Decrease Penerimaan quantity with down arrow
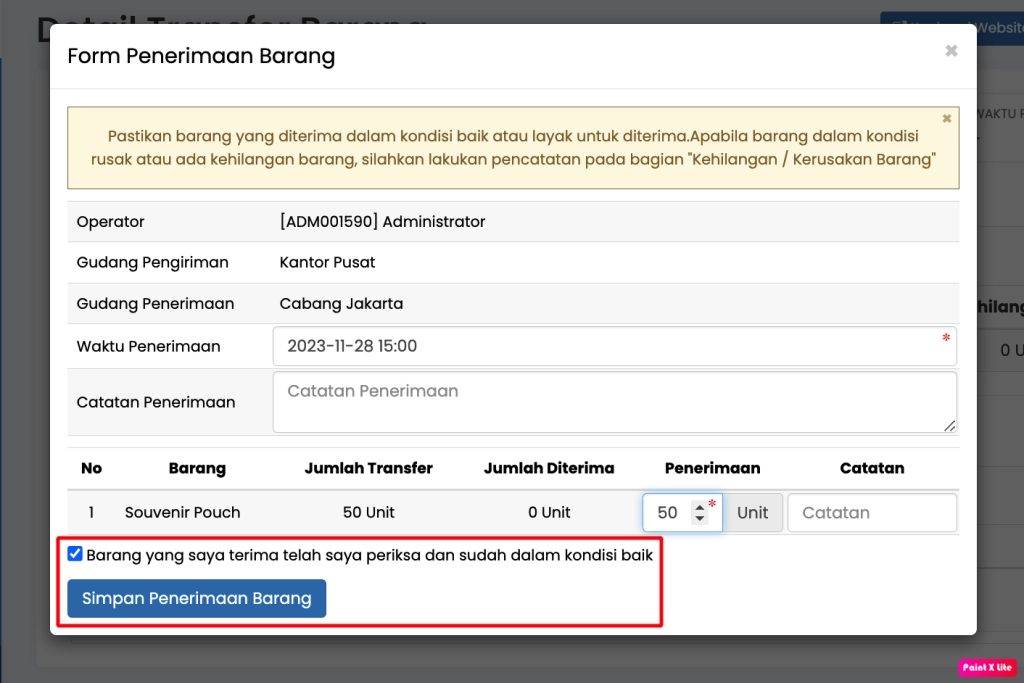This screenshot has height=683, width=1024. [x=700, y=519]
